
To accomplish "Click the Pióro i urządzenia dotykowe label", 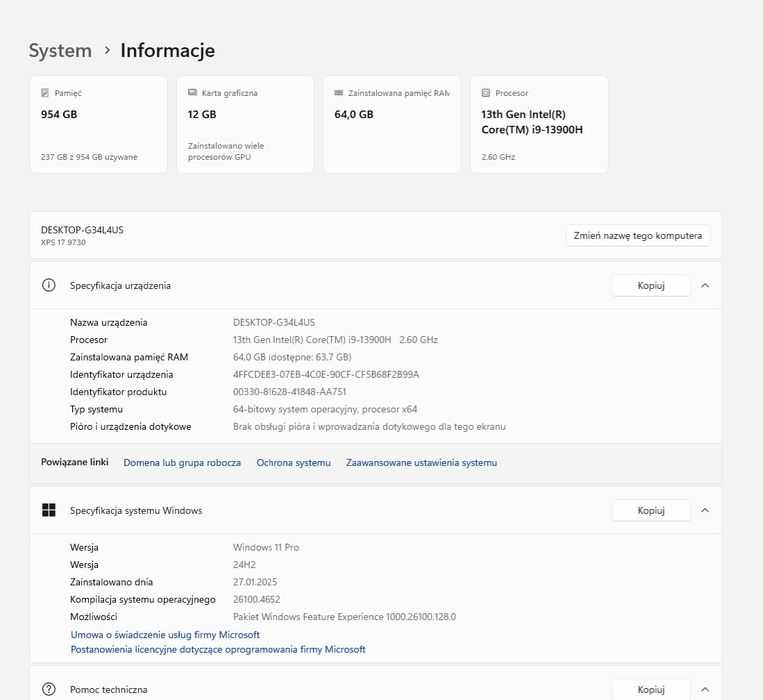I will tap(130, 427).
